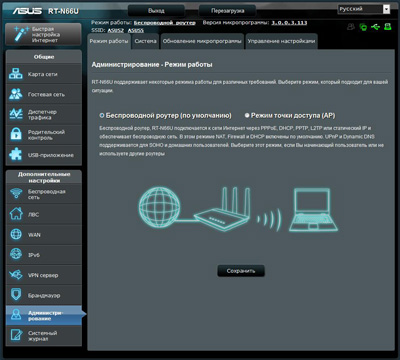Image resolution: width=400 pixels, height=360 pixels.
Task: Click the Беспроводной роутер mode link
Action: tap(164, 23)
